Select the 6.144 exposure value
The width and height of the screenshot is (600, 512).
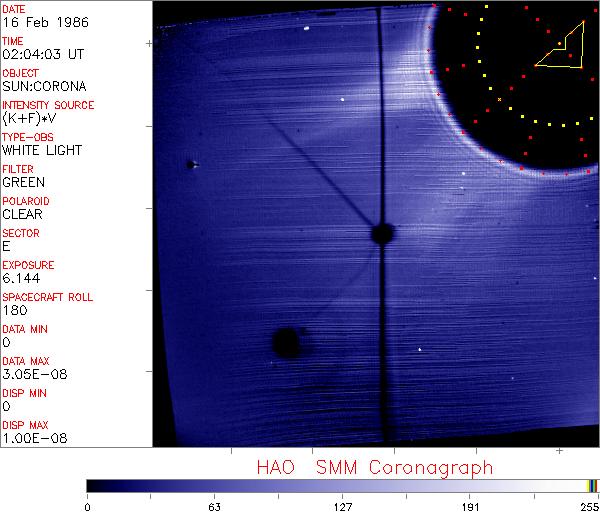[19, 279]
